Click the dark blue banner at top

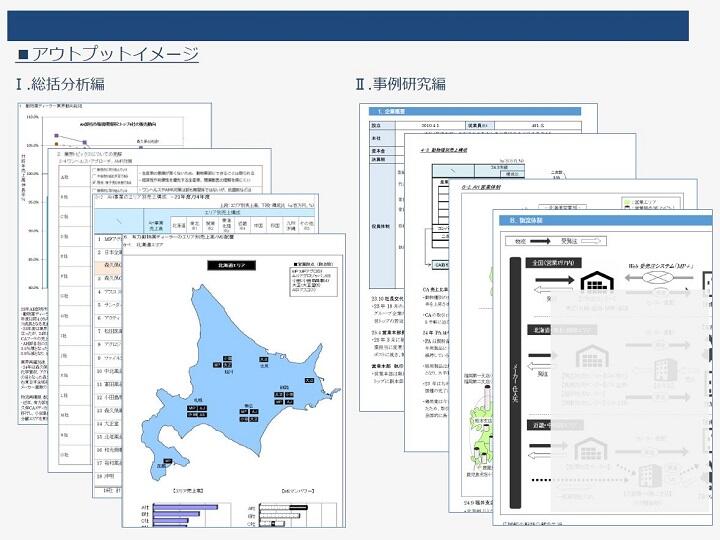348,26
